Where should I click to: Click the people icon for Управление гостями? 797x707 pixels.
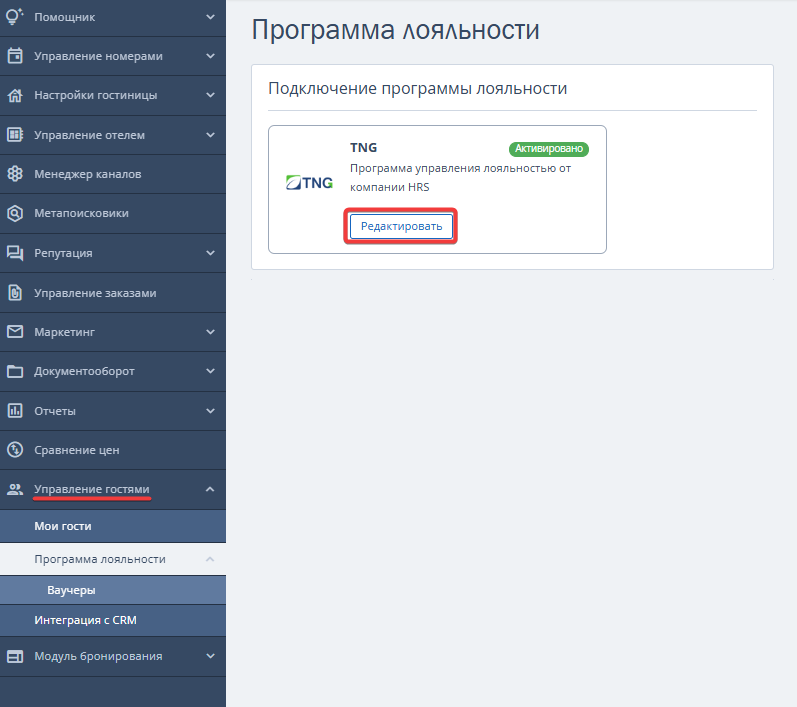coord(15,489)
